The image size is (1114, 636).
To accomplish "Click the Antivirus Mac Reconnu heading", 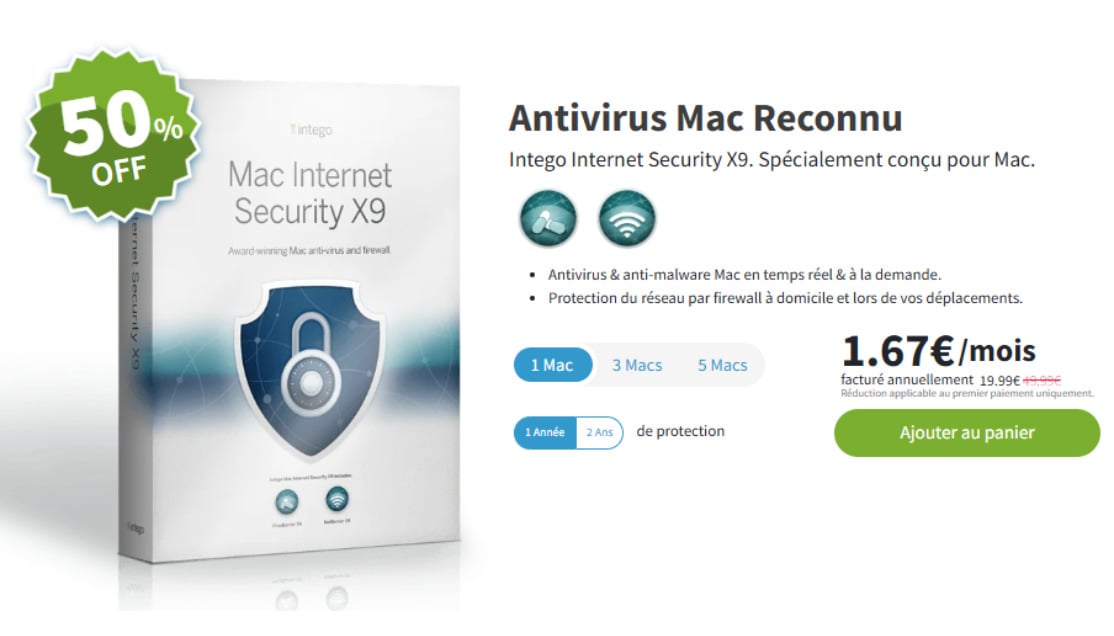I will 705,118.
